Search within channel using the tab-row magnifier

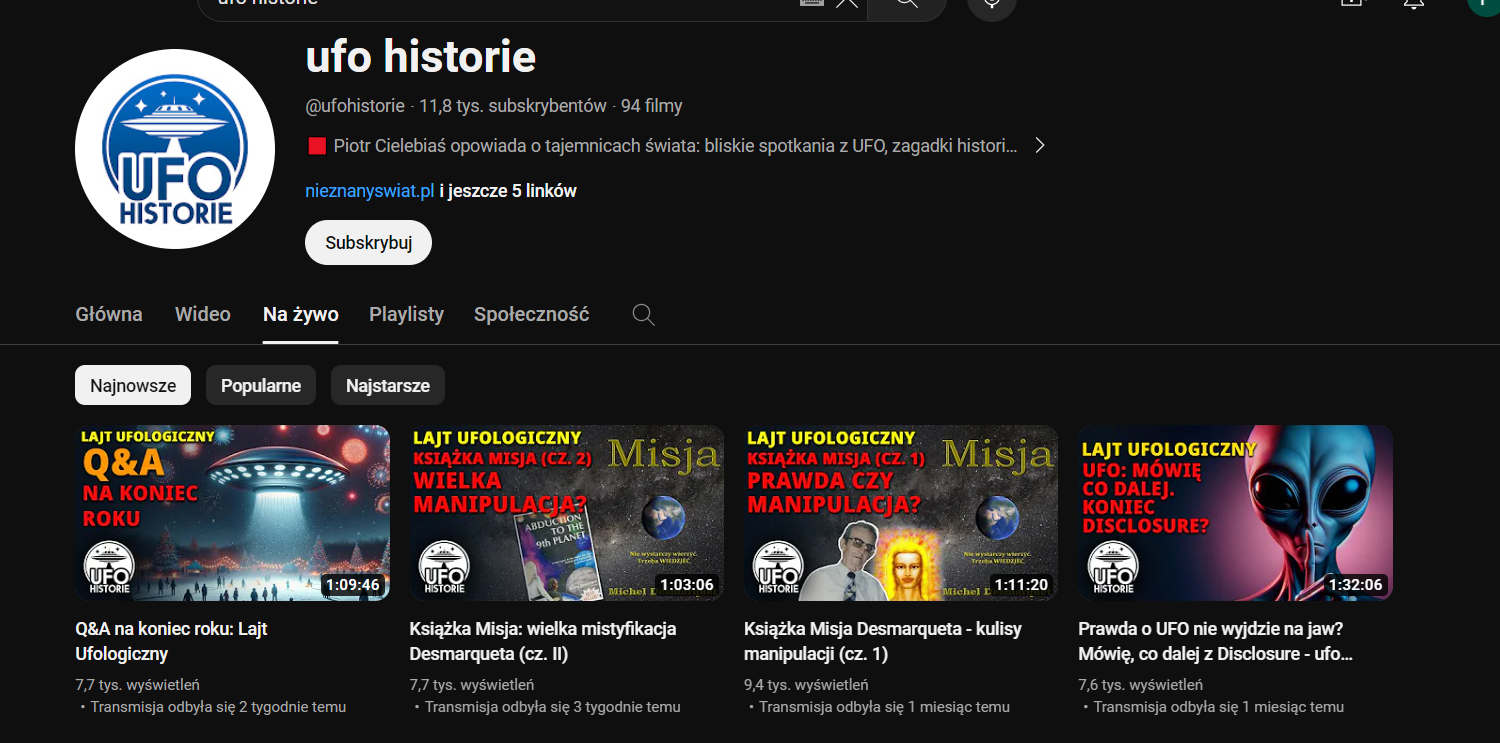pos(644,315)
